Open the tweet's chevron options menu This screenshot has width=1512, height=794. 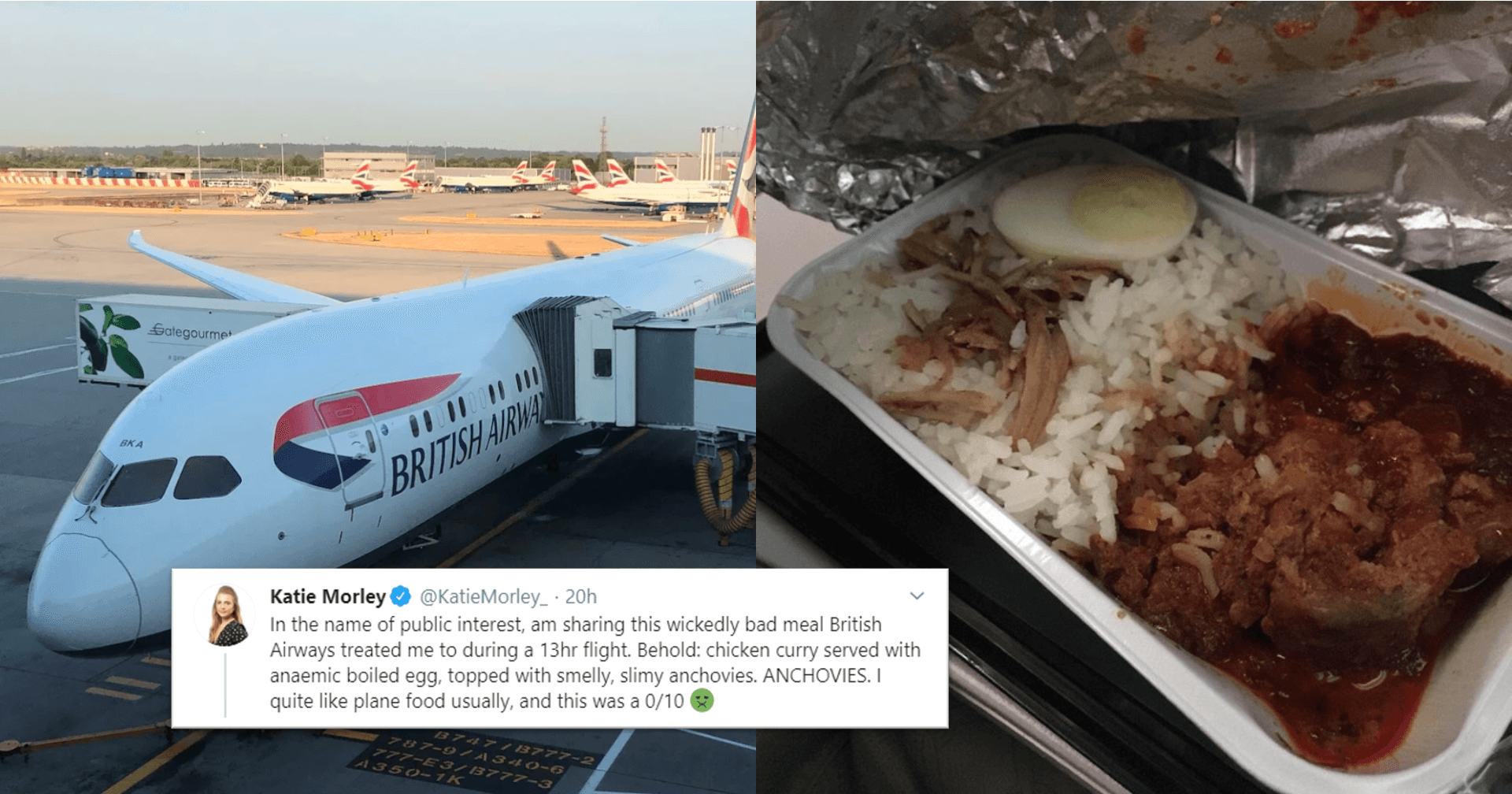(917, 596)
